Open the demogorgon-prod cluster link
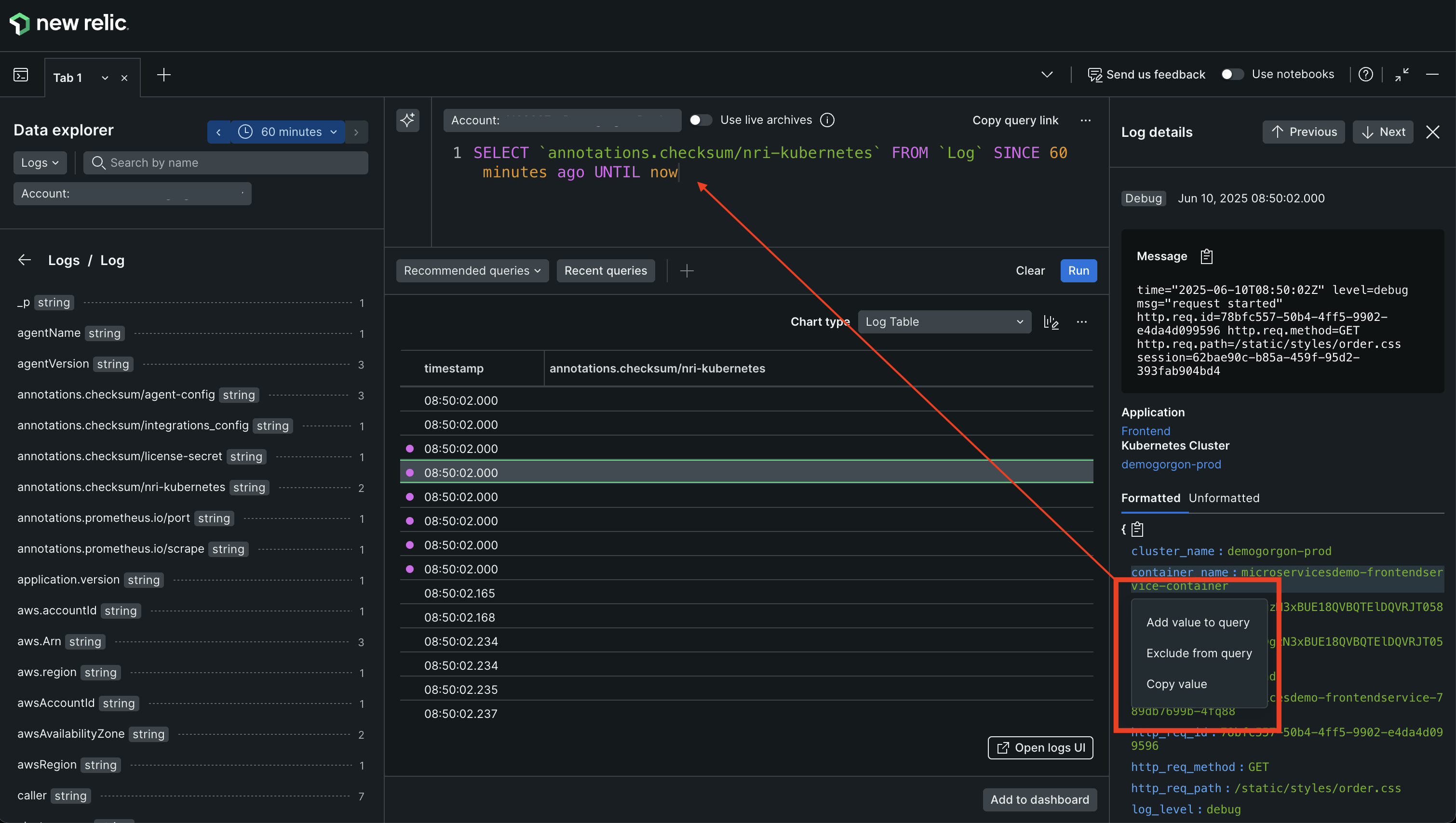The image size is (1456, 823). pyautogui.click(x=1171, y=464)
